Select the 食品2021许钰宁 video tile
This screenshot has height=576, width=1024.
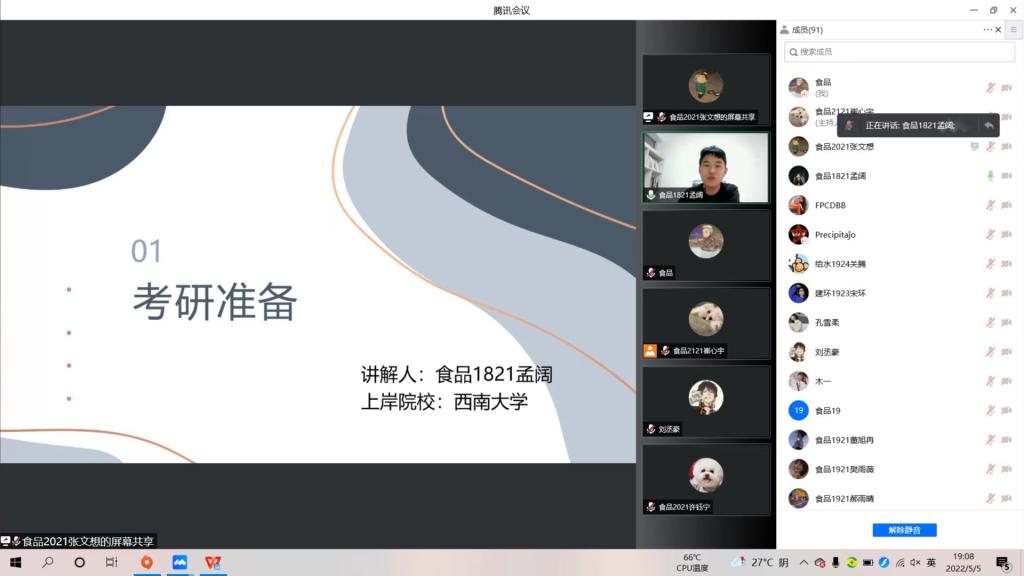pyautogui.click(x=706, y=479)
